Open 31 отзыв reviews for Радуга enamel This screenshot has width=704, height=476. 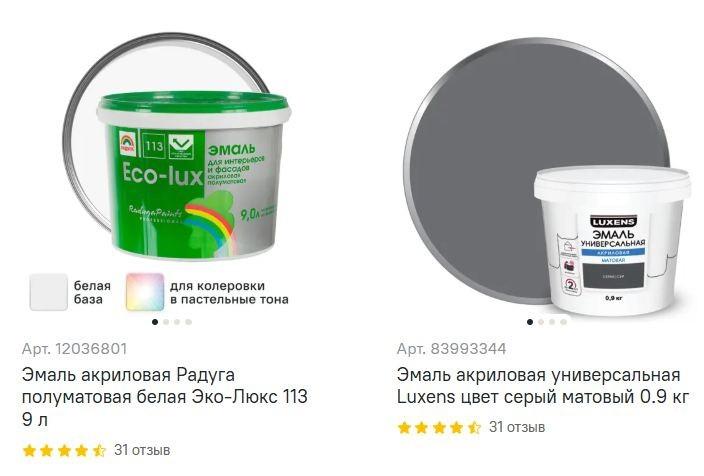click(142, 450)
